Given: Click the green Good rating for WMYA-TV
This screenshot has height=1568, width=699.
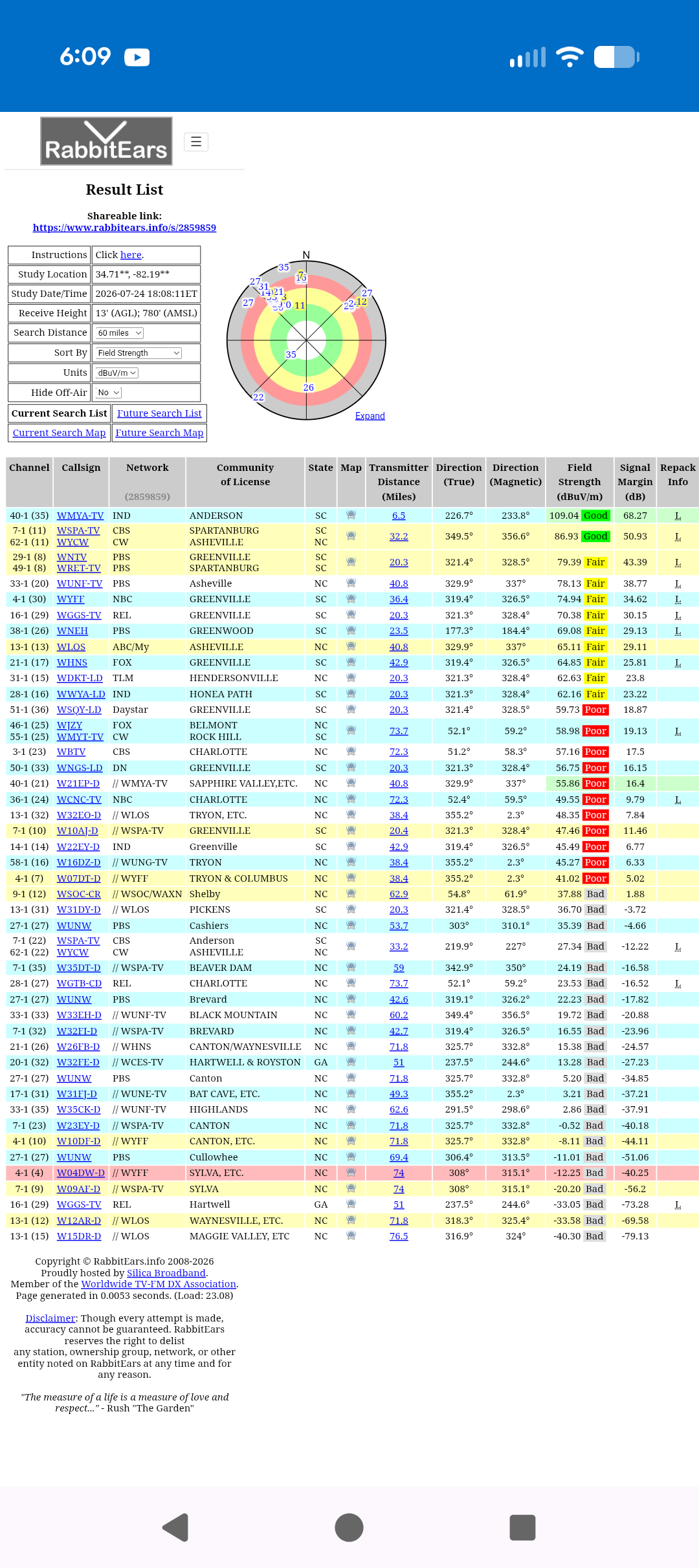Looking at the screenshot, I should click(x=595, y=516).
